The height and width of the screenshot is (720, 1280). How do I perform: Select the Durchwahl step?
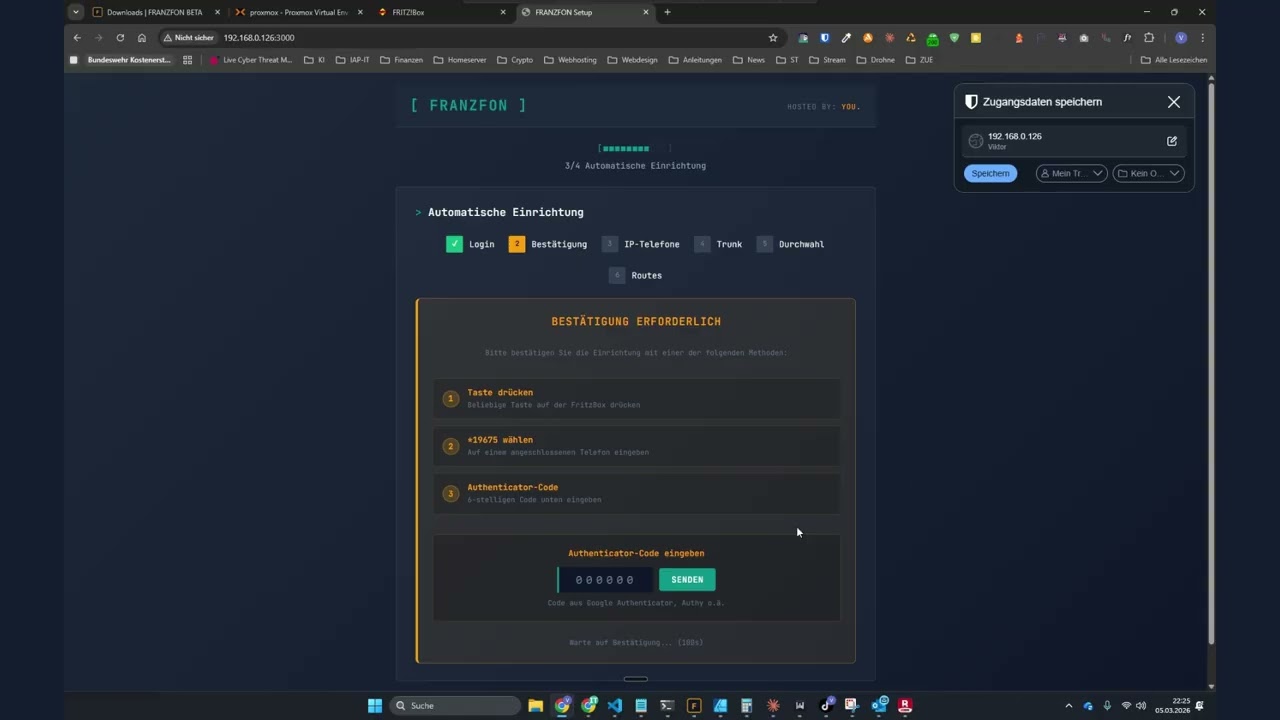pos(790,244)
